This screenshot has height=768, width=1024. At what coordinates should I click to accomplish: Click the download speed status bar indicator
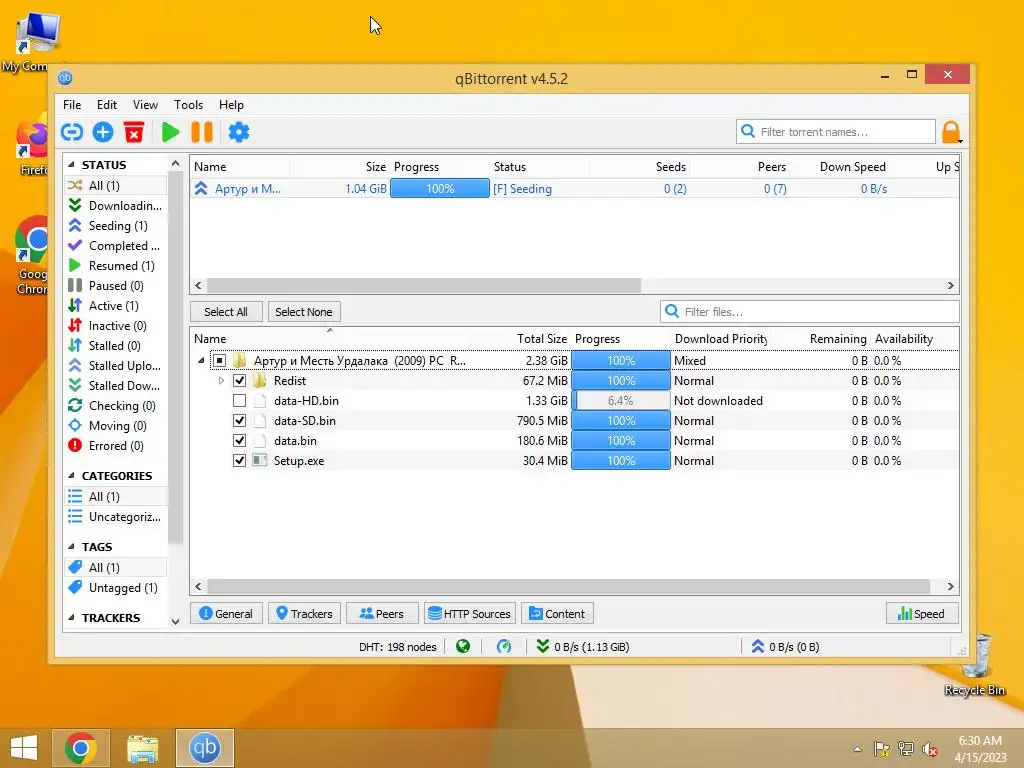coord(583,647)
